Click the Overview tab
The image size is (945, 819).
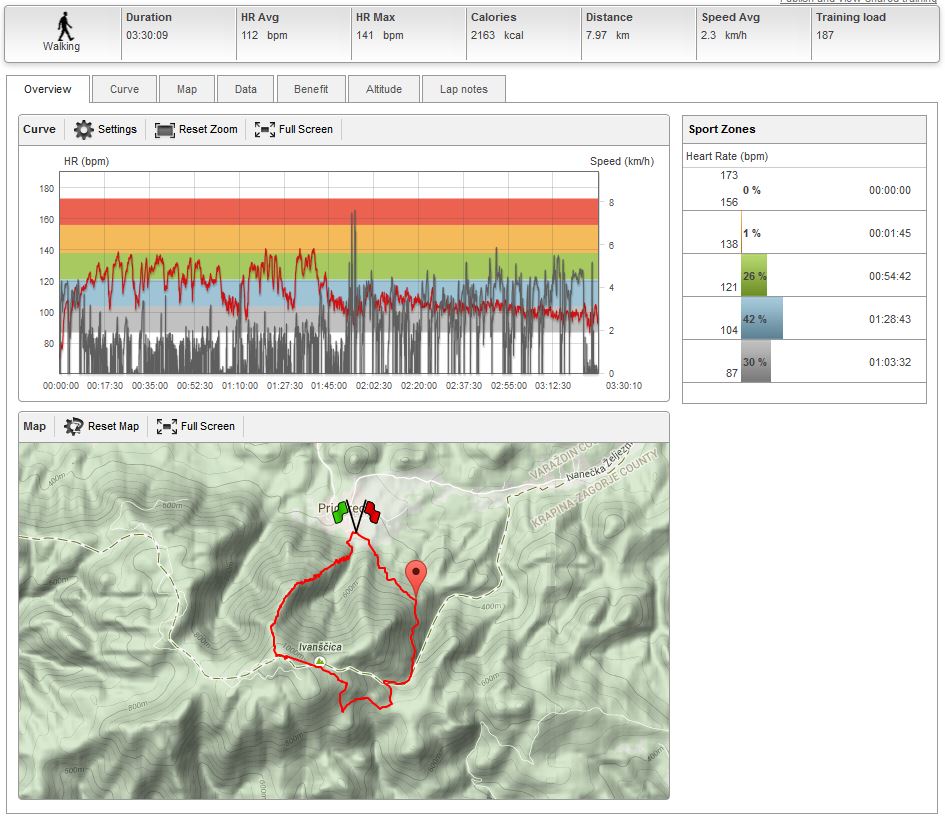click(48, 89)
